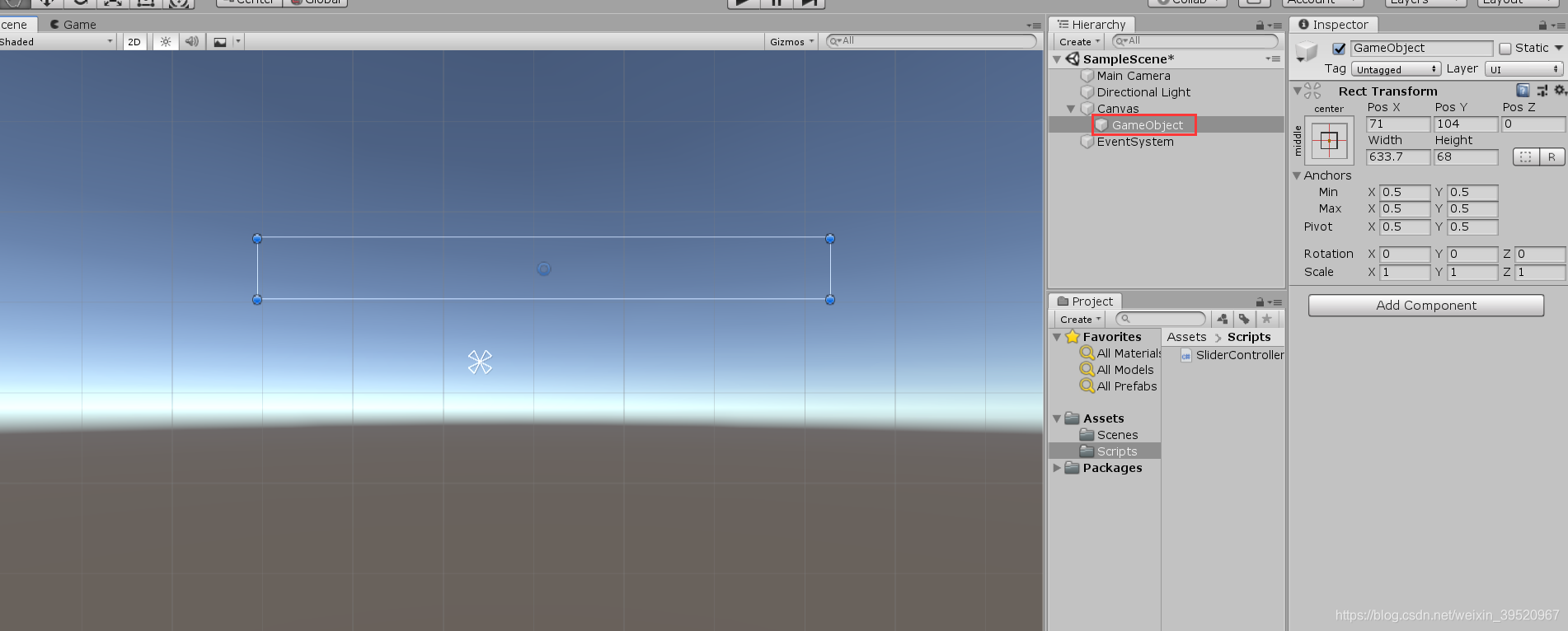Open Hierarchy Create dropdown

[x=1079, y=41]
